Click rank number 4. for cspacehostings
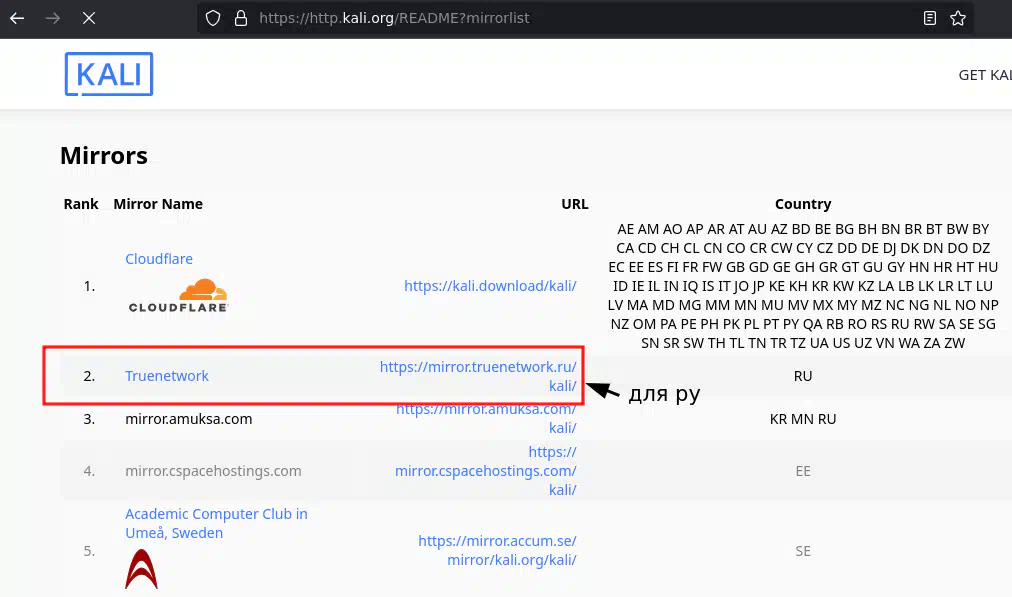 point(89,471)
